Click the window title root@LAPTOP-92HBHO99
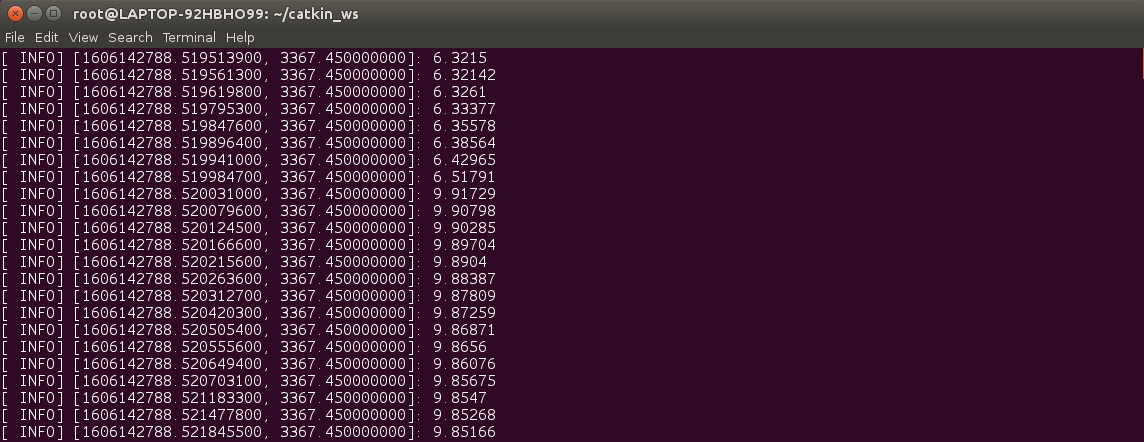Viewport: 1144px width, 442px height. (216, 14)
